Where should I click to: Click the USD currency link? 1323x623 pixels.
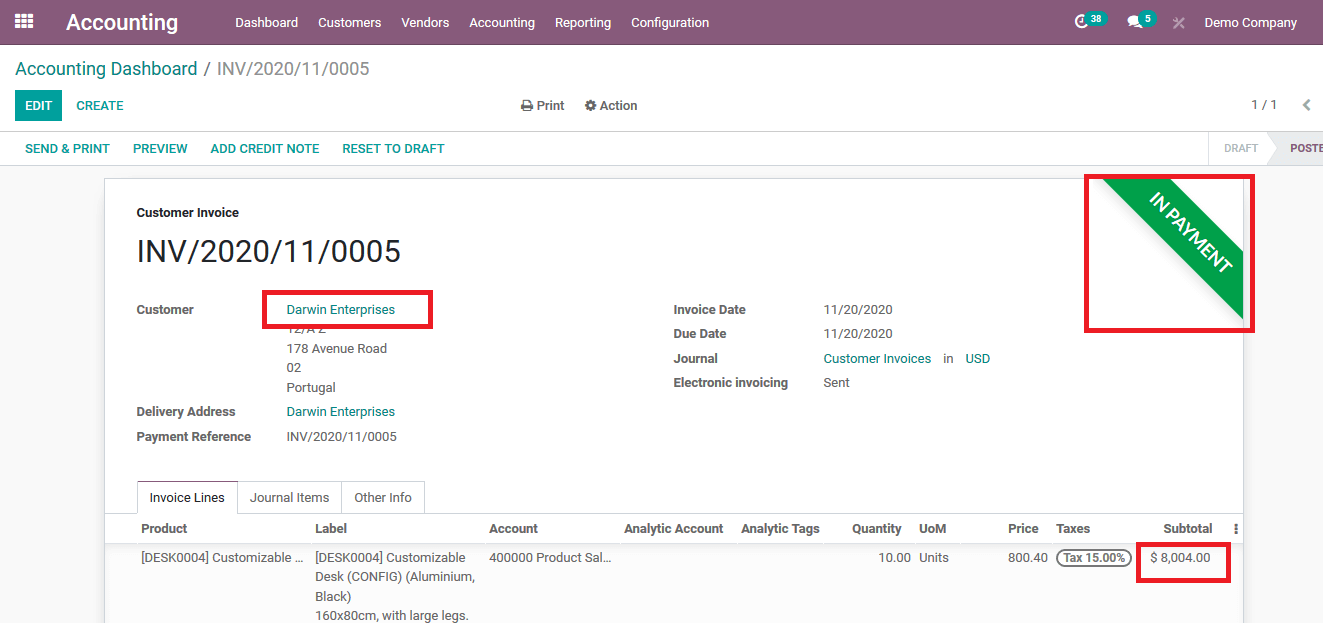(x=977, y=359)
